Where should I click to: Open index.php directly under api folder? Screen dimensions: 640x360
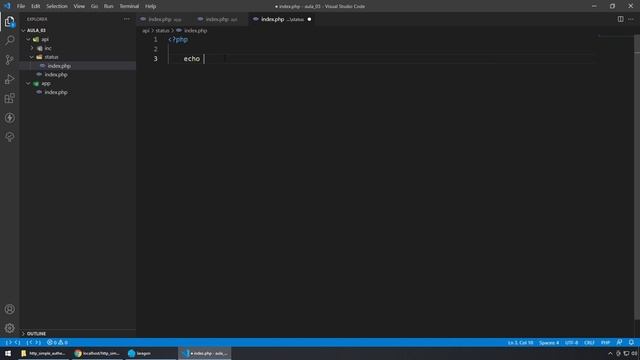pos(56,75)
